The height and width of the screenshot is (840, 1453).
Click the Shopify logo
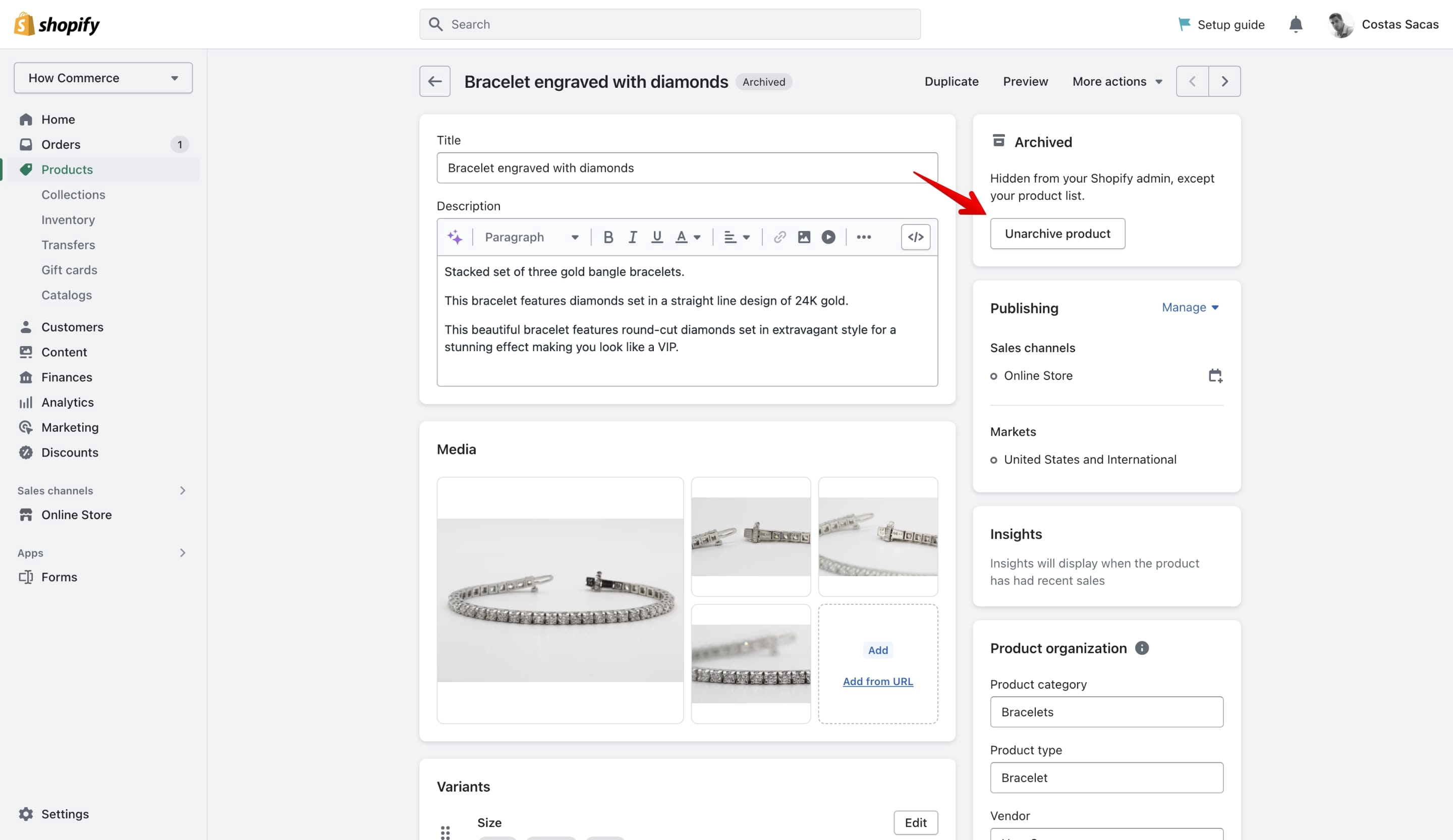pos(57,24)
